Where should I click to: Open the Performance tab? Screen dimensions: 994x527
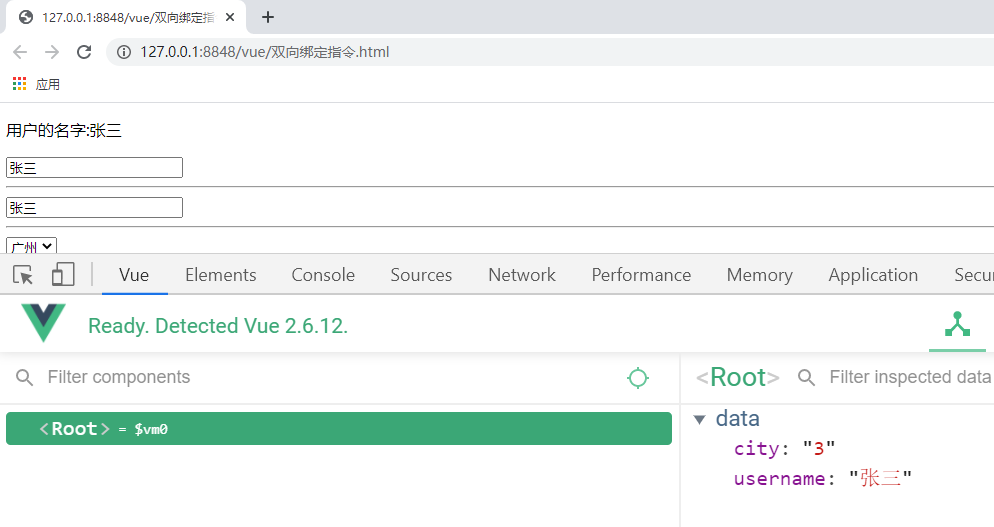pyautogui.click(x=641, y=275)
